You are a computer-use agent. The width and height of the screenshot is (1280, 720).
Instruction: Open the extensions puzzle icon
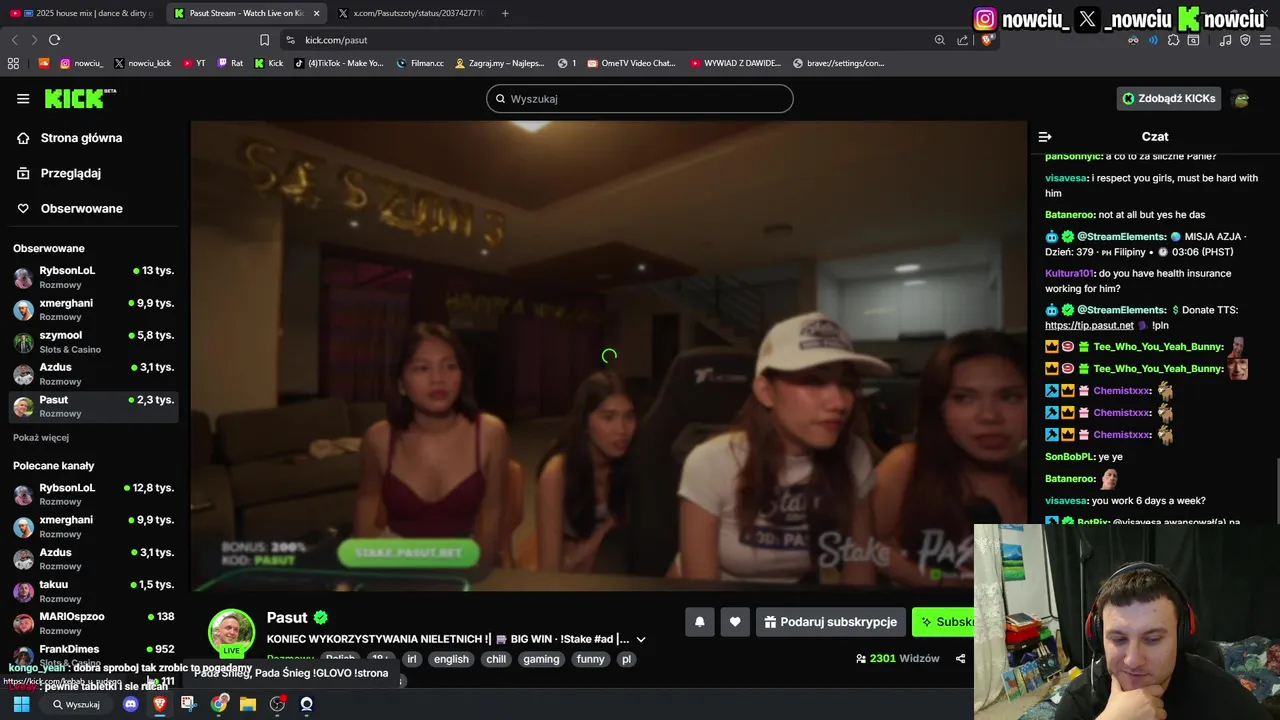click(x=1173, y=40)
